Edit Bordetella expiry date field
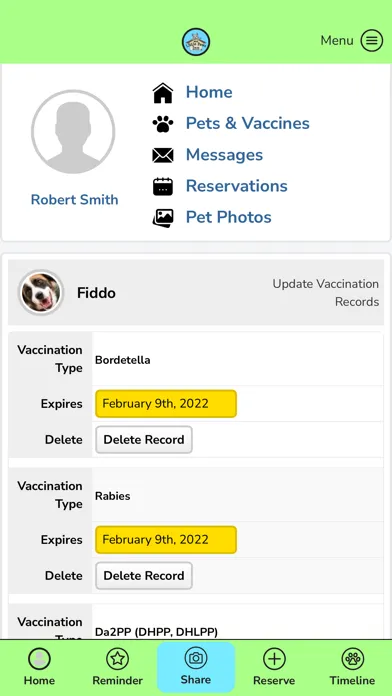 tap(166, 403)
